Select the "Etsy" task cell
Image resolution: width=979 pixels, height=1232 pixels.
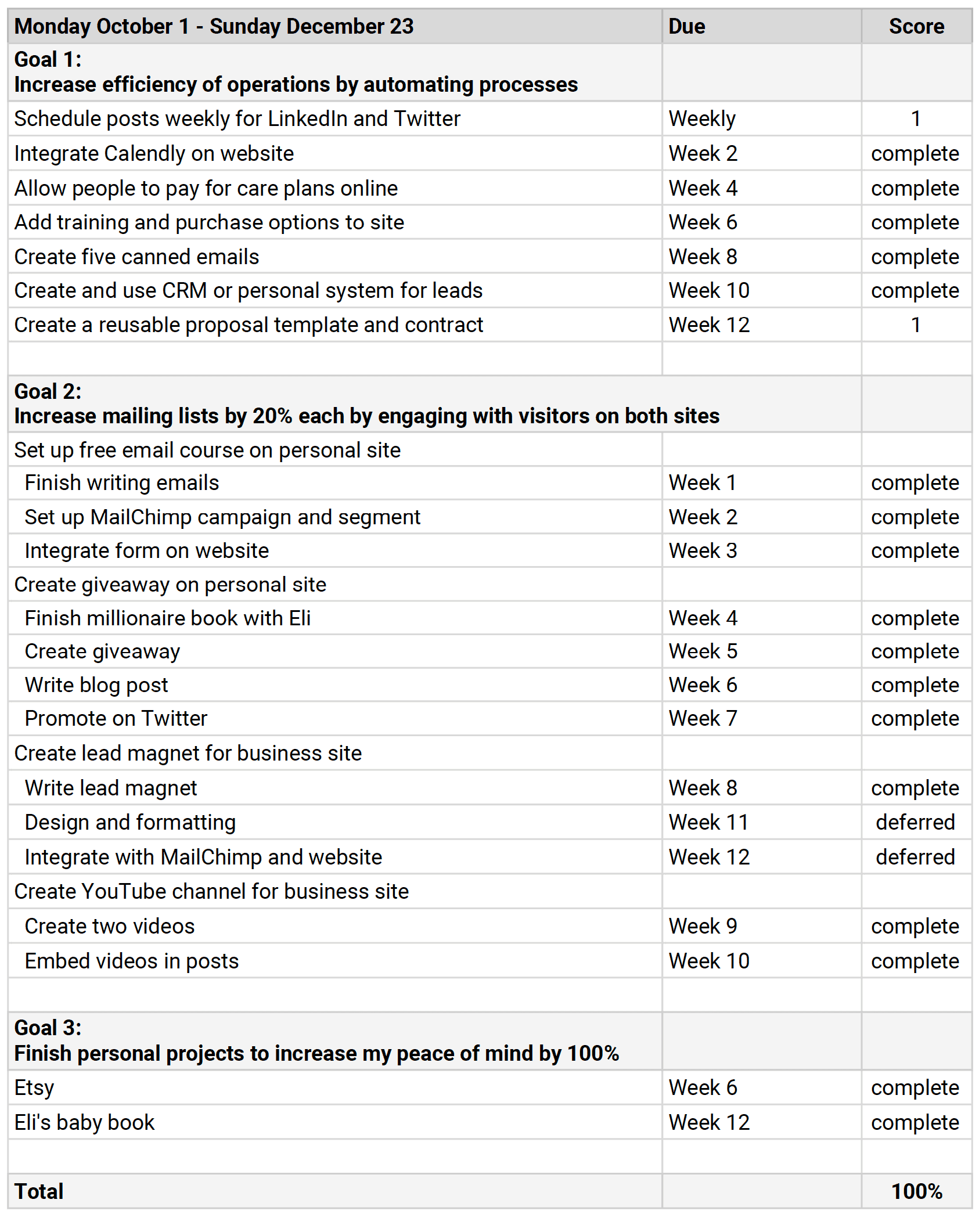point(34,1088)
